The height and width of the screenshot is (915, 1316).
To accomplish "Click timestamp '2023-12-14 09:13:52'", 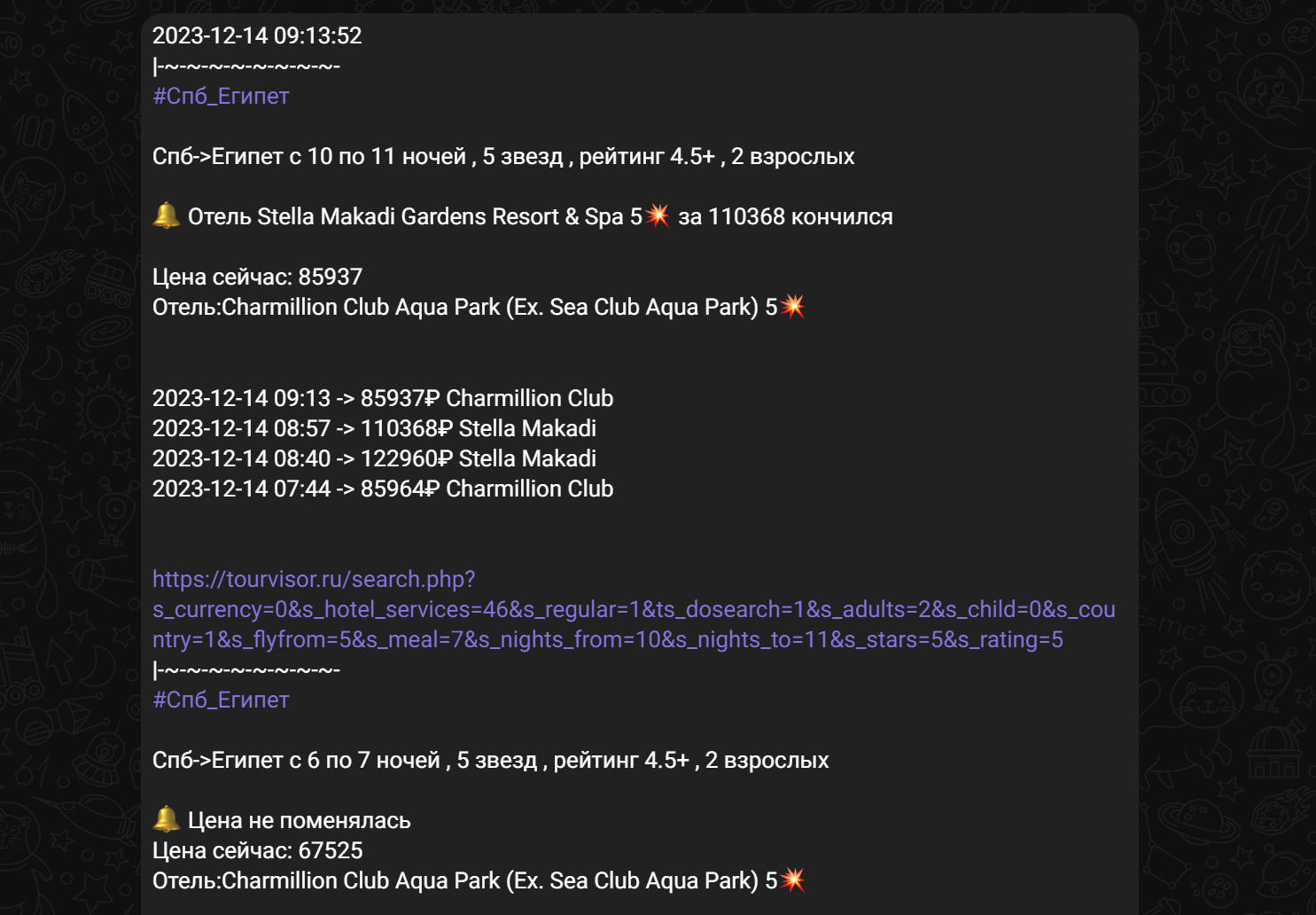I will pos(257,35).
